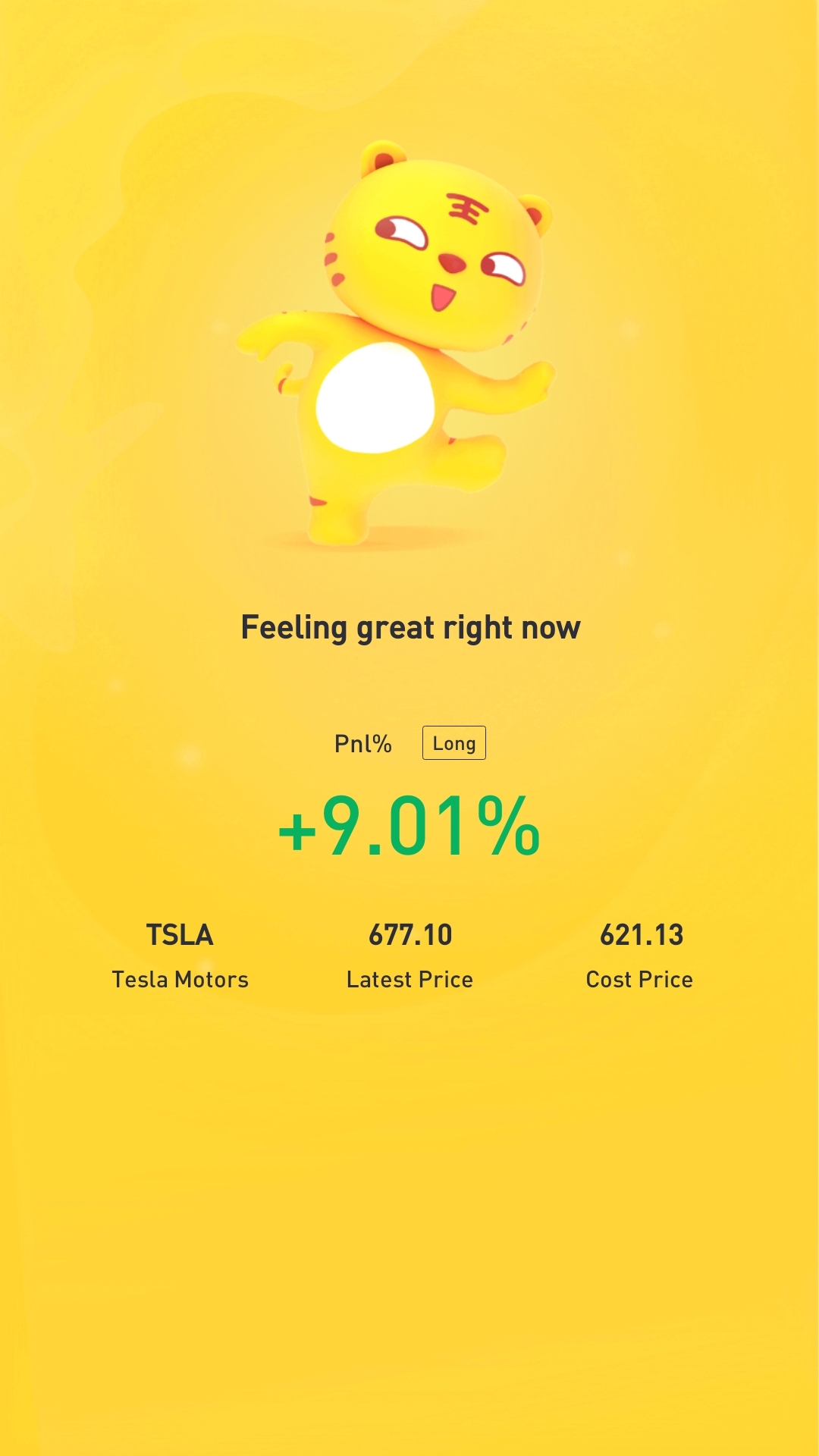Tap the tiger mascot's white belly
Screen dimensions: 819x1456
(x=375, y=397)
